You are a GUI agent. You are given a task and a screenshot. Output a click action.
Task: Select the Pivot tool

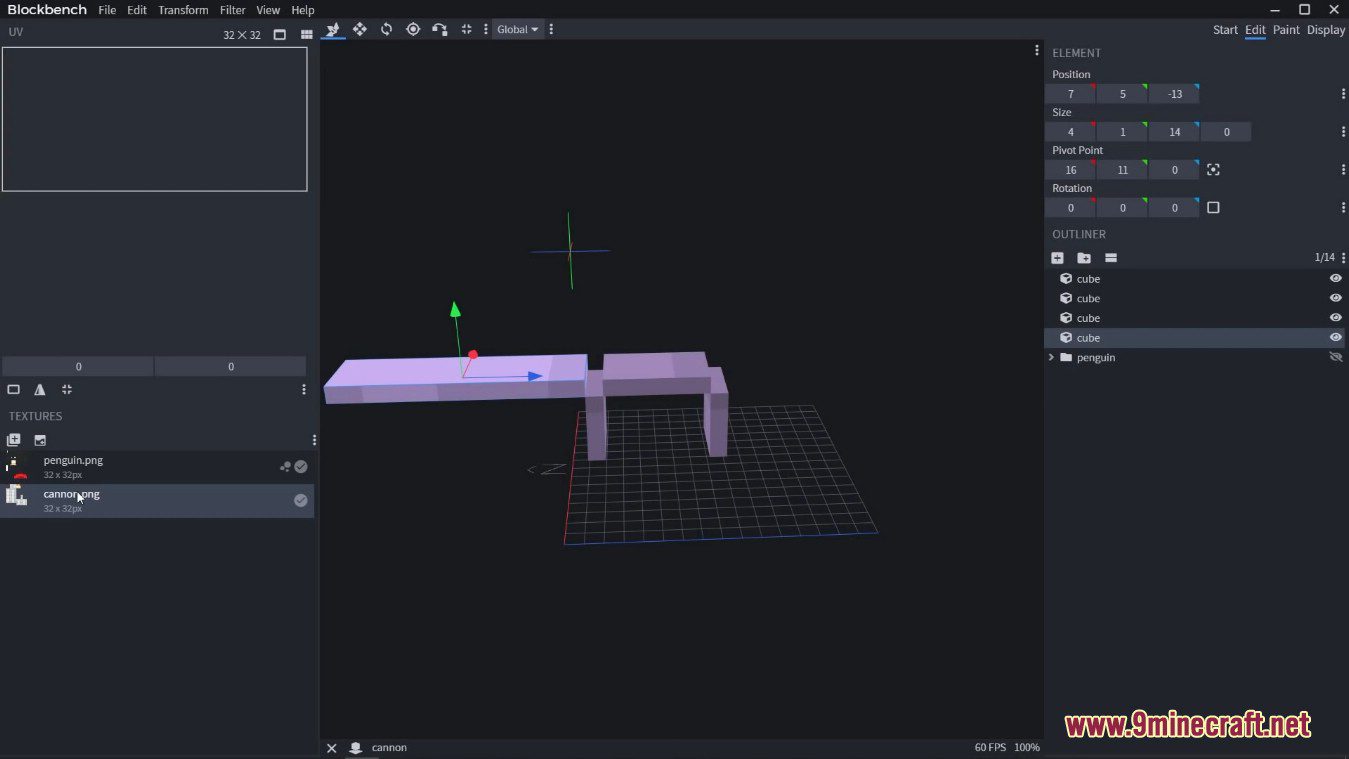point(413,29)
